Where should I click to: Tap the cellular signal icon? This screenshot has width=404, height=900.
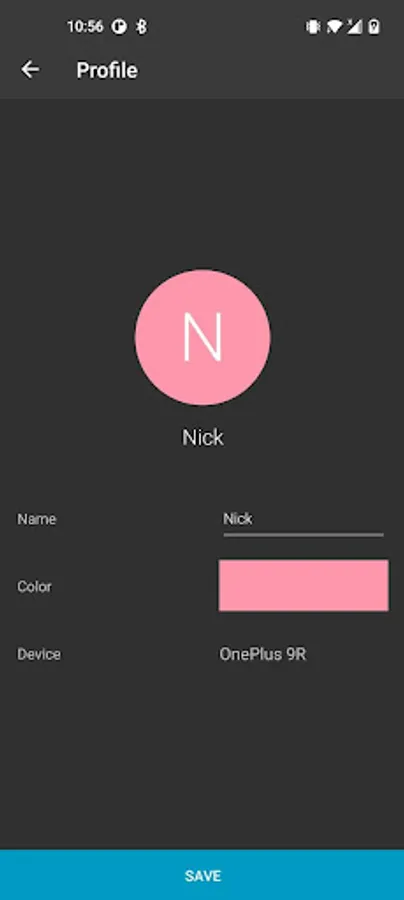coord(354,26)
